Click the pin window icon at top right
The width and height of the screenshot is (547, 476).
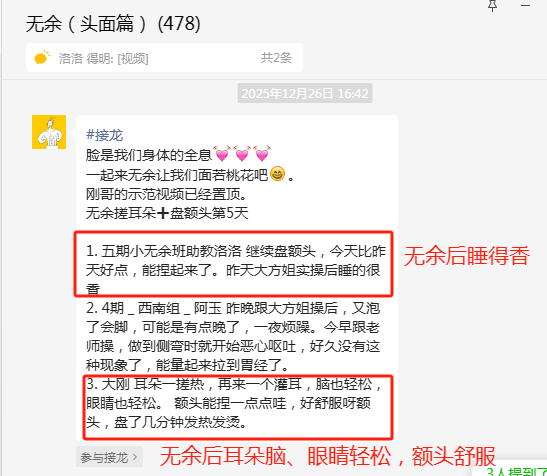(x=492, y=5)
